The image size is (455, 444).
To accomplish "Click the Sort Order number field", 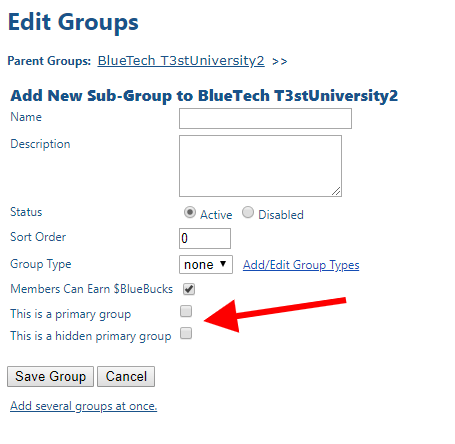I will point(205,238).
